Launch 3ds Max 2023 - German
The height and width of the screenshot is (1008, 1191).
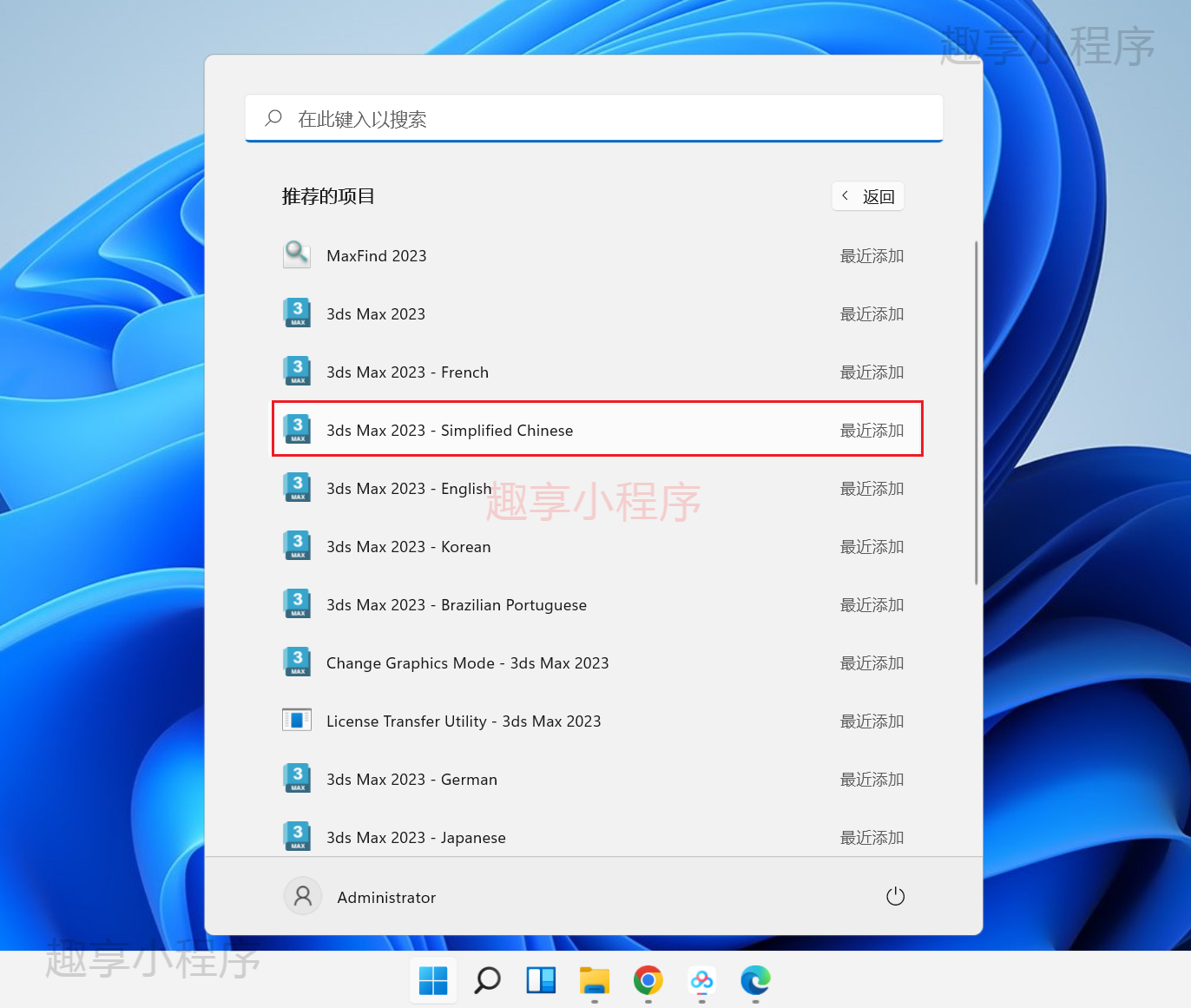tap(597, 779)
